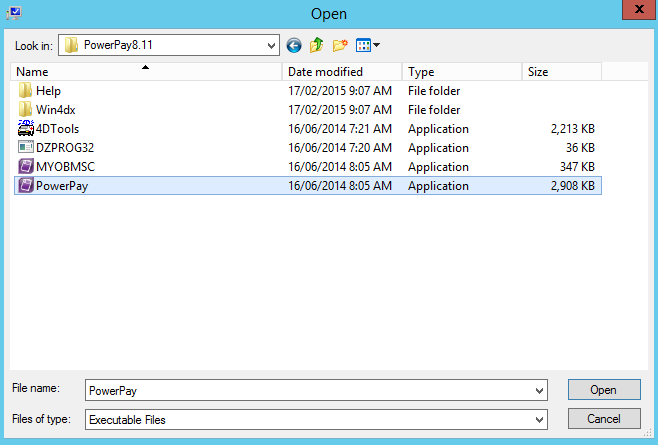Click PowerPay's 16/06/2014 8:05 AM date
Viewport: 658px width, 445px height.
tap(340, 186)
